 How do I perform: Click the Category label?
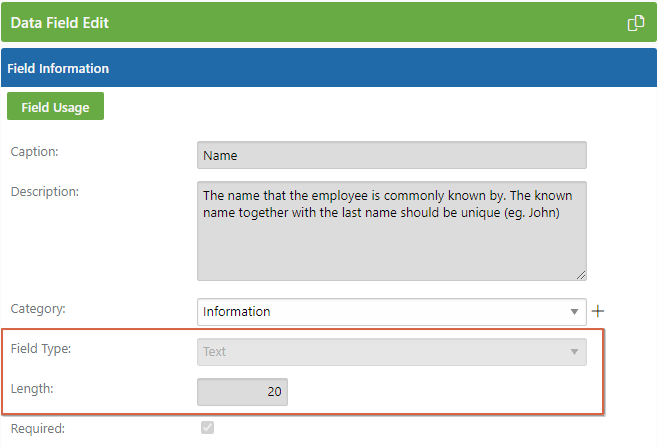pyautogui.click(x=38, y=309)
